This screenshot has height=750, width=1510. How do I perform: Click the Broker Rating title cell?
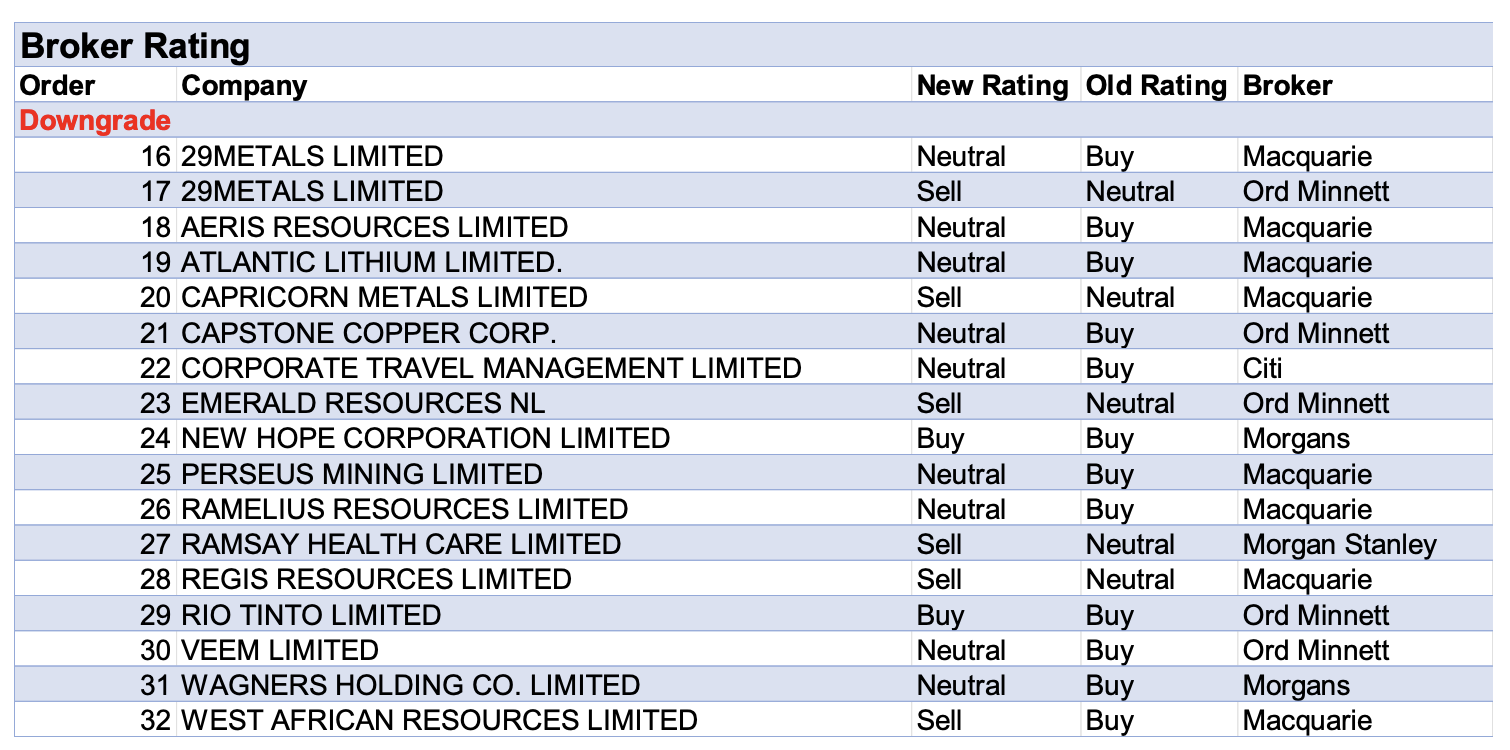pyautogui.click(x=135, y=46)
